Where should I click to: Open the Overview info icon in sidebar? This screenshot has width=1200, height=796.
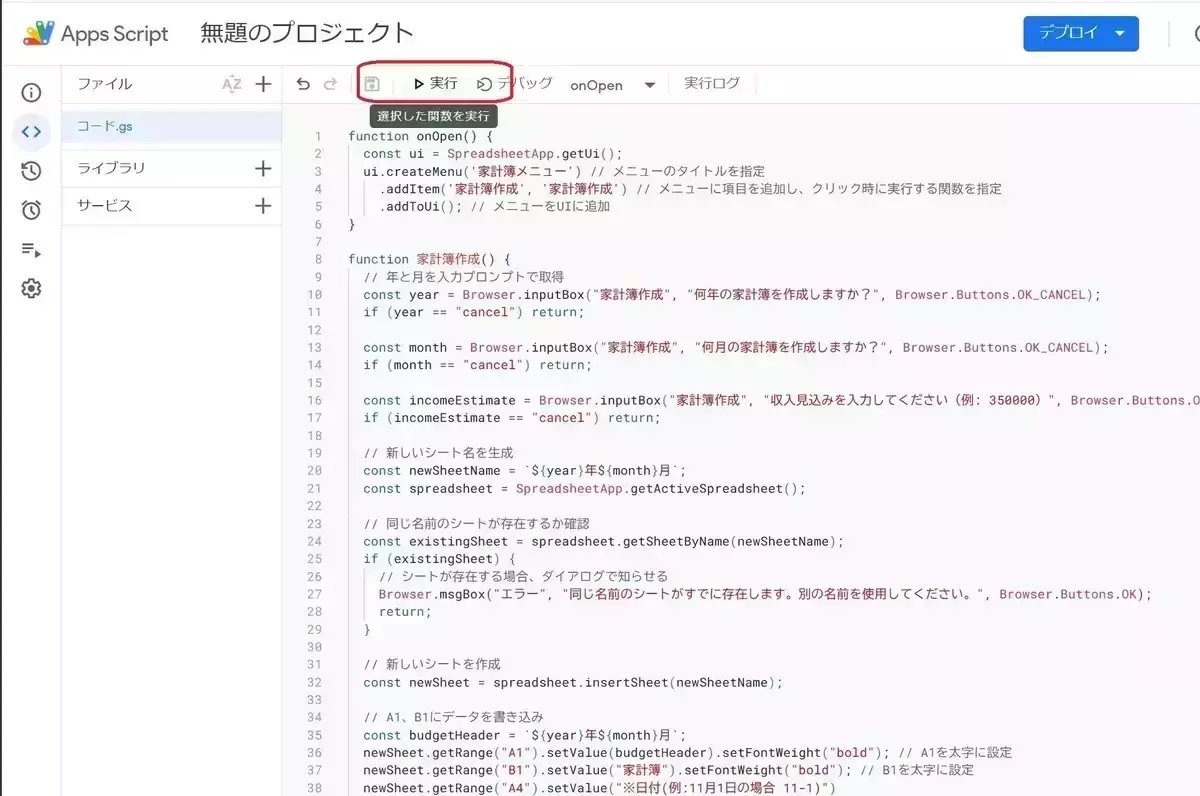(x=31, y=93)
